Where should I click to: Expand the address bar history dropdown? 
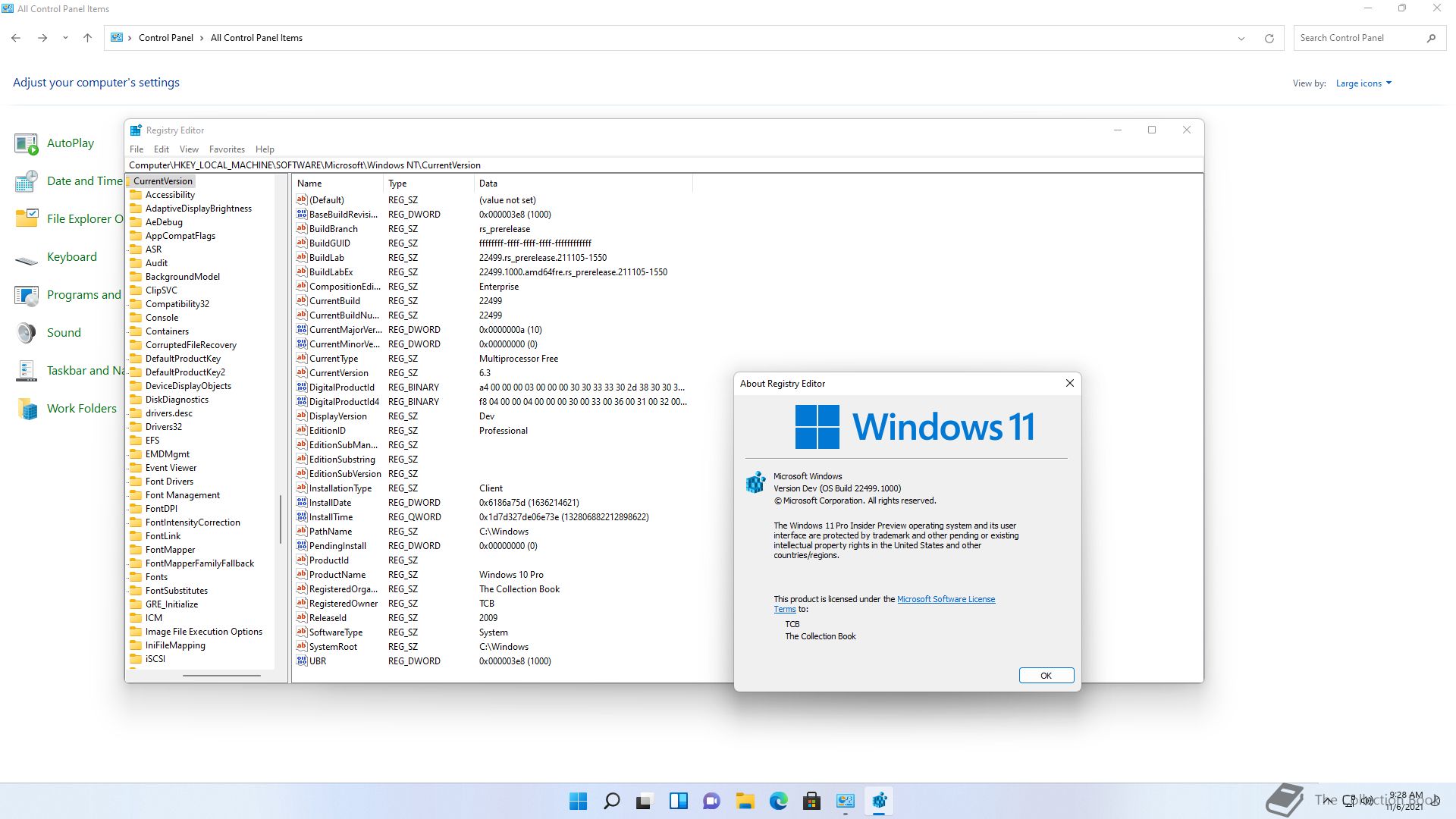pyautogui.click(x=1241, y=39)
